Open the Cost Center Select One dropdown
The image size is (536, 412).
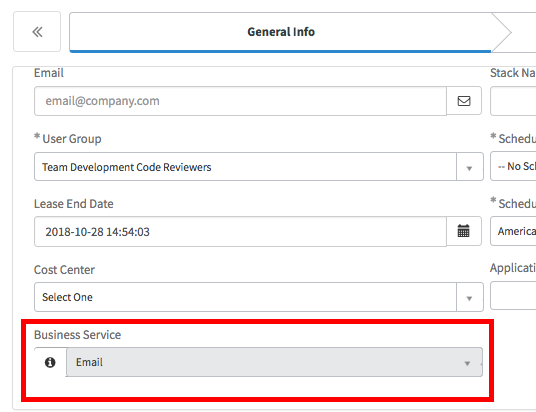tap(259, 297)
